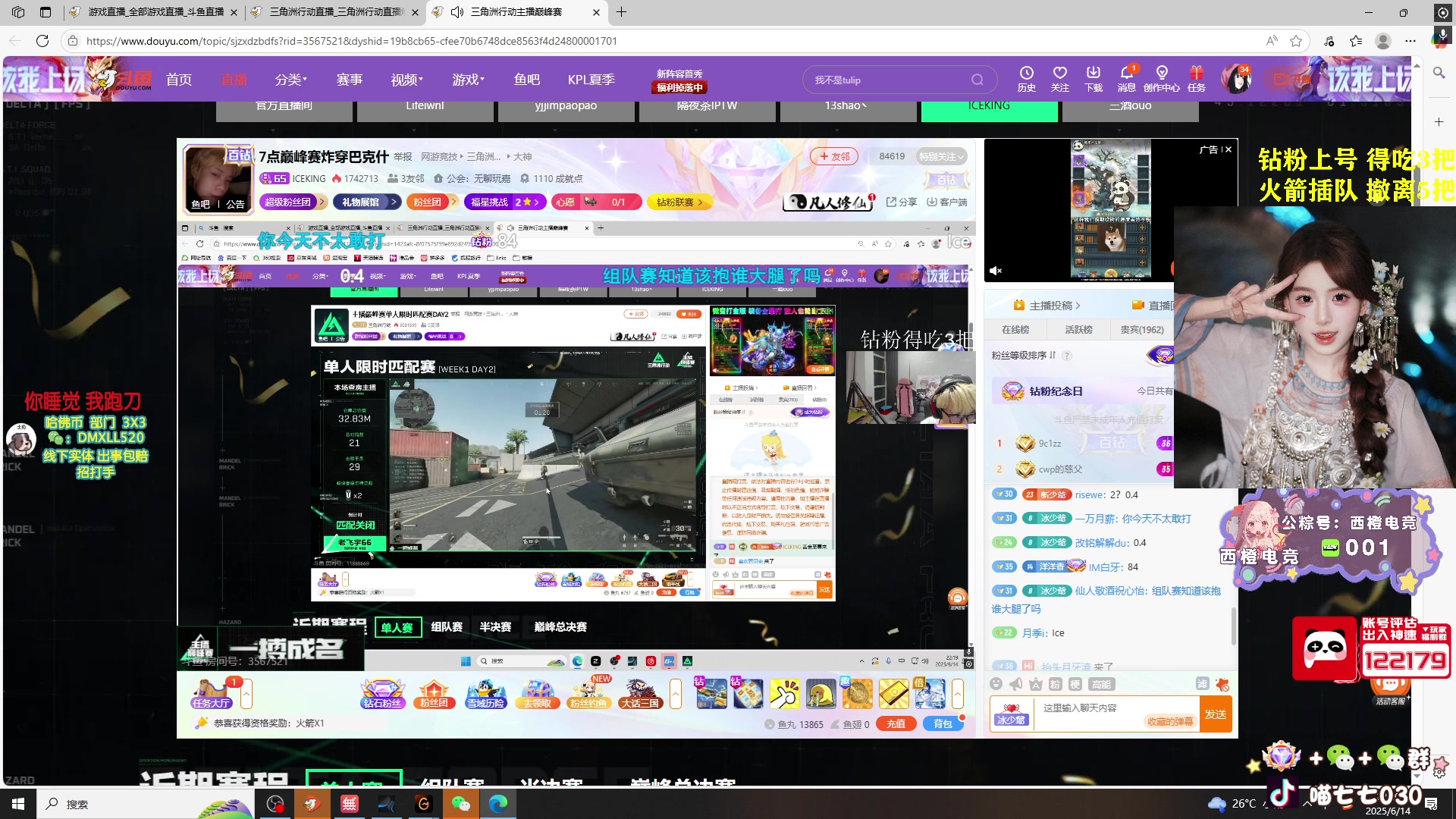Click the 充值 recharge button
The image size is (1456, 819).
(x=896, y=723)
